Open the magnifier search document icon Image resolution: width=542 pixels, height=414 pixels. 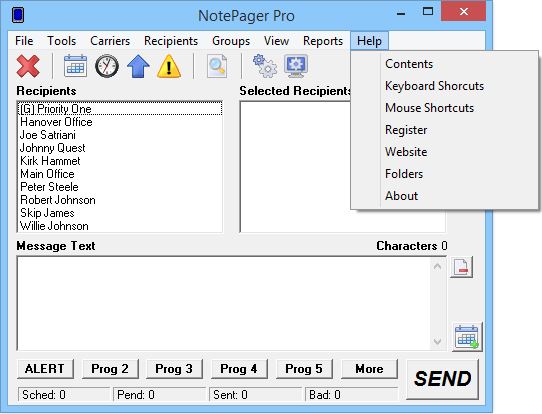coord(217,66)
